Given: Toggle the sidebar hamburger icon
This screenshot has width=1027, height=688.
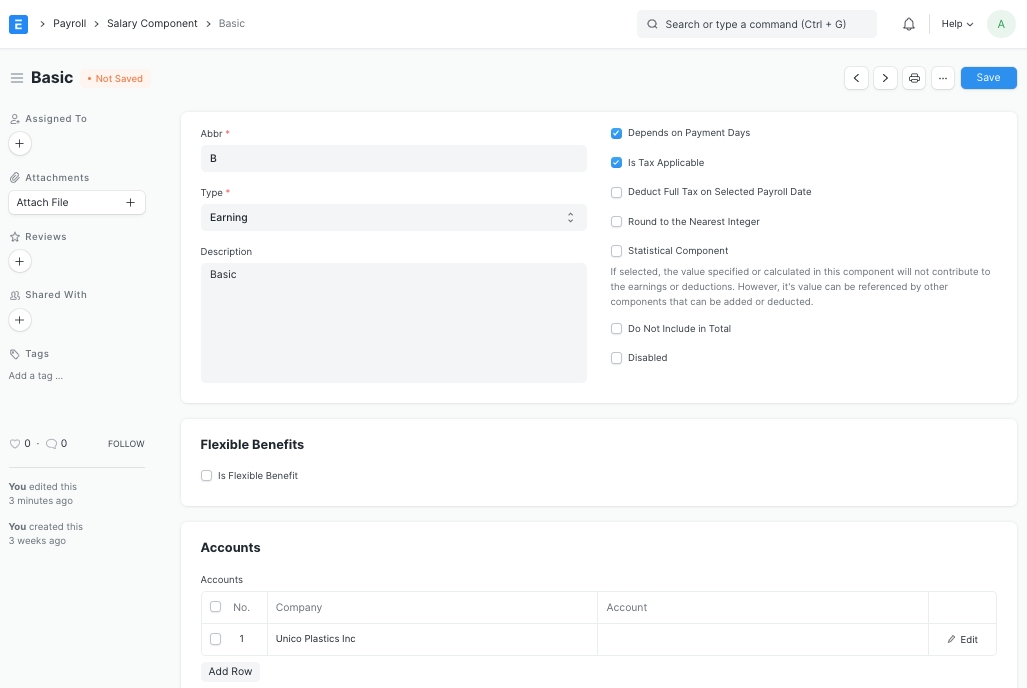Looking at the screenshot, I should point(17,78).
